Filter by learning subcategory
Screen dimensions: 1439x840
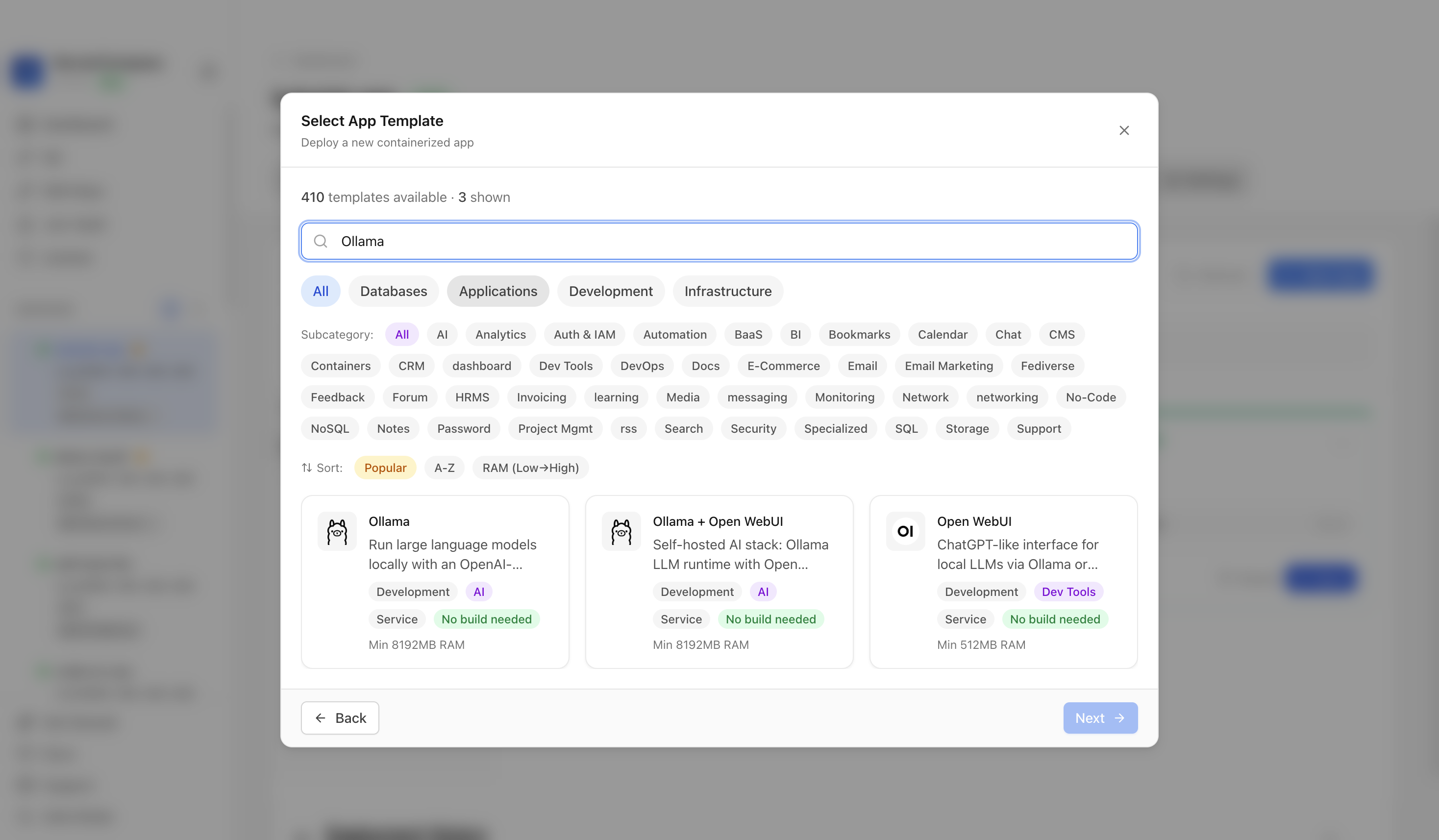click(x=616, y=397)
